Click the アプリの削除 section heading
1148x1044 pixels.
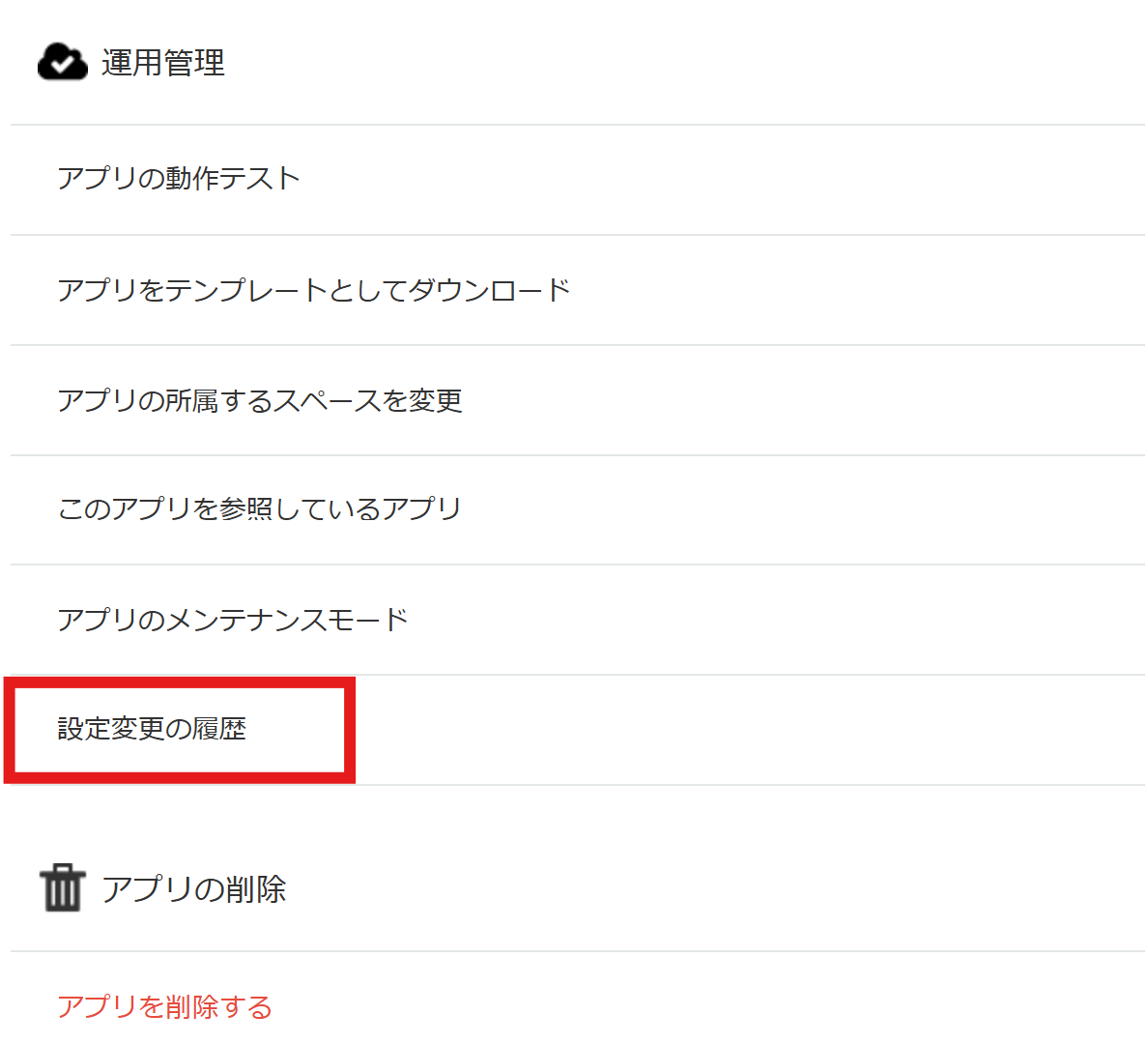pyautogui.click(x=194, y=888)
